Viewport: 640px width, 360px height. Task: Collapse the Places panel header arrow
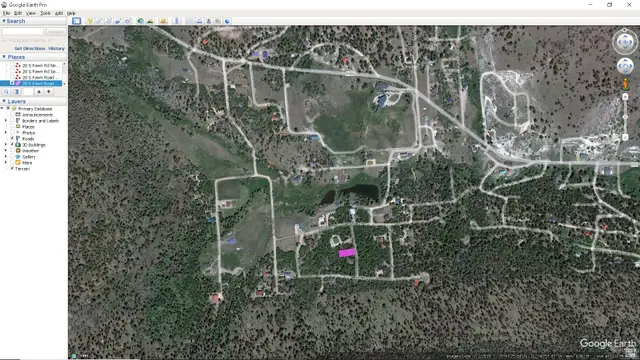pos(4,57)
